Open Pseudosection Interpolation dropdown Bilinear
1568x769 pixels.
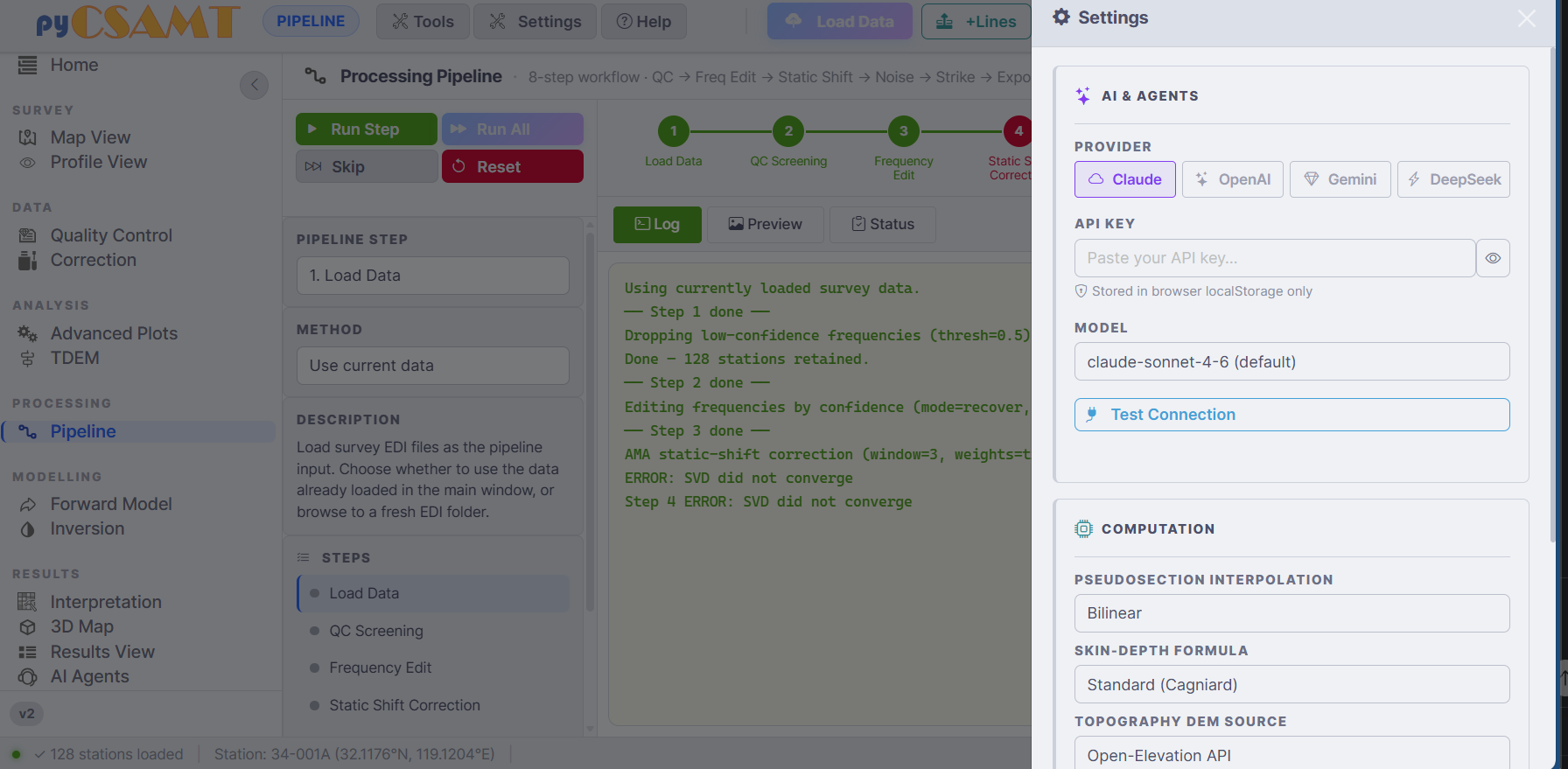pyautogui.click(x=1292, y=613)
